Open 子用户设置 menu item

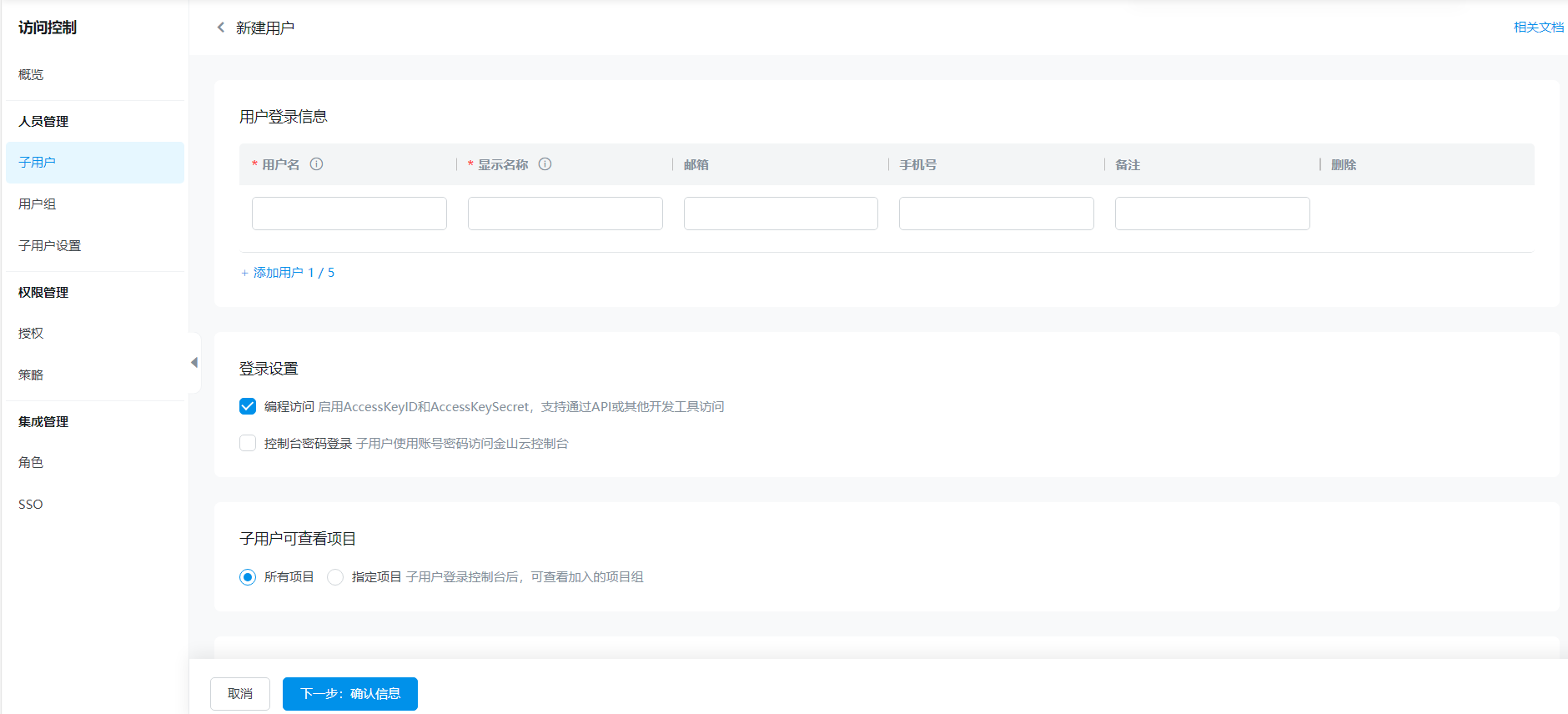[x=50, y=246]
